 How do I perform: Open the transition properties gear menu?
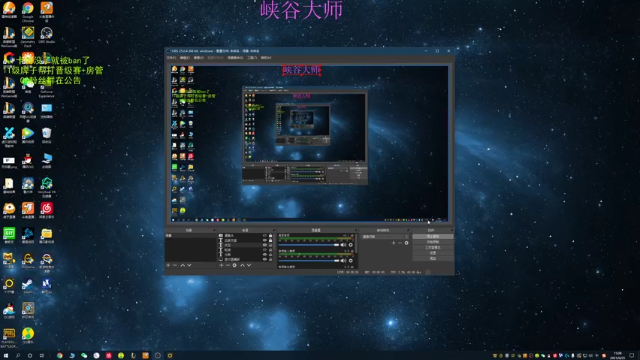point(407,243)
